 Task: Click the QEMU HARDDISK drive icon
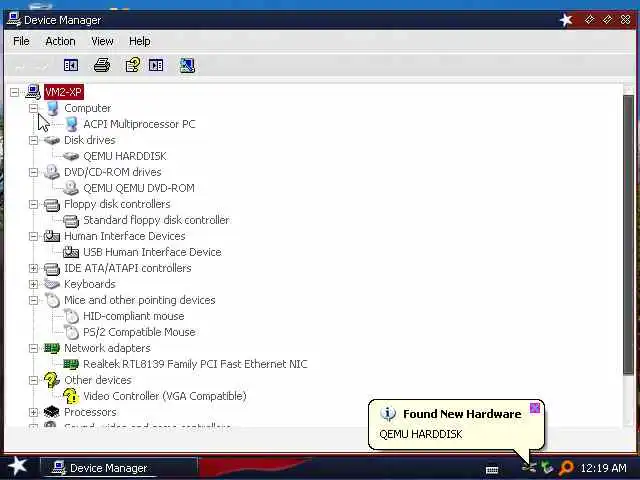pyautogui.click(x=71, y=156)
